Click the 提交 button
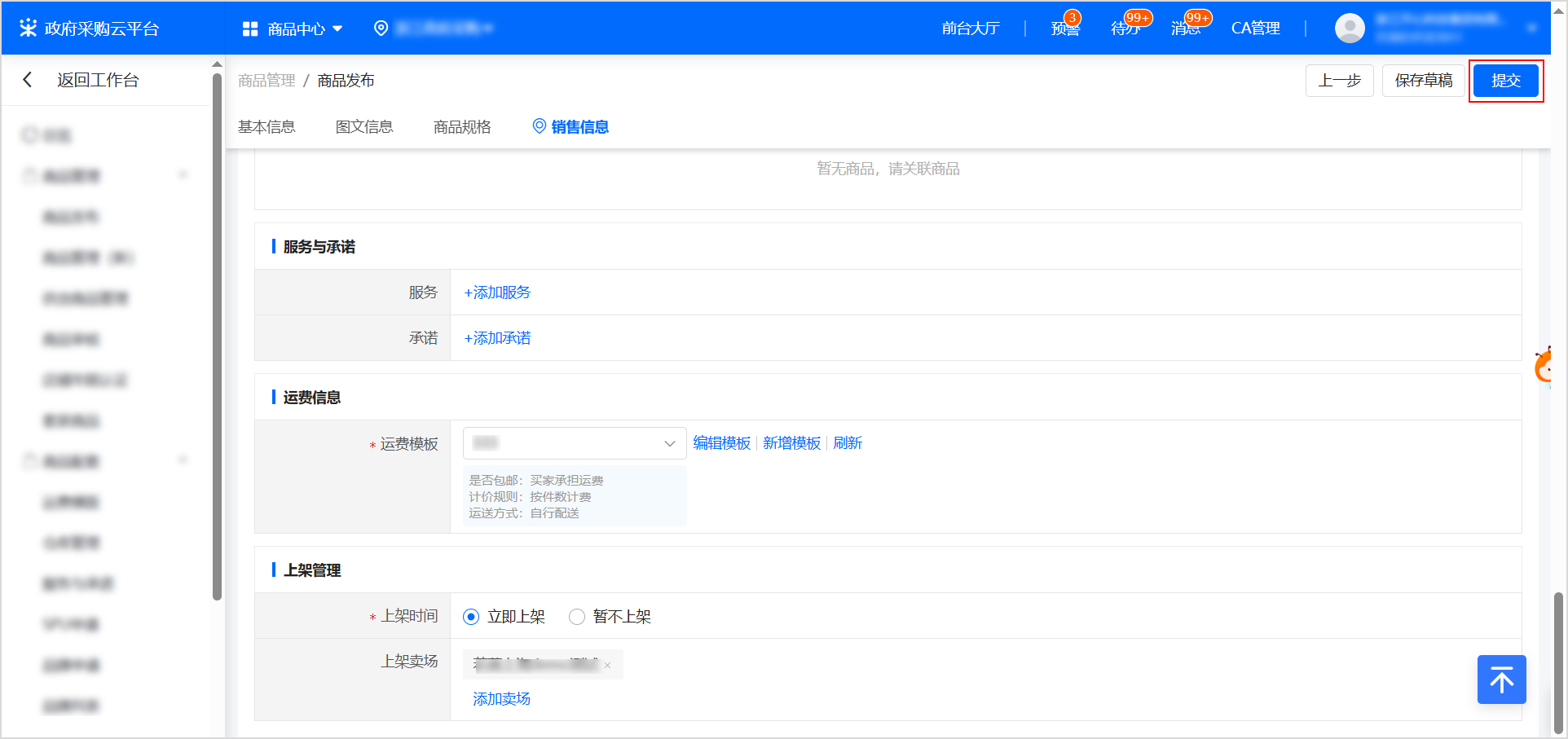The width and height of the screenshot is (1568, 739). pos(1505,81)
